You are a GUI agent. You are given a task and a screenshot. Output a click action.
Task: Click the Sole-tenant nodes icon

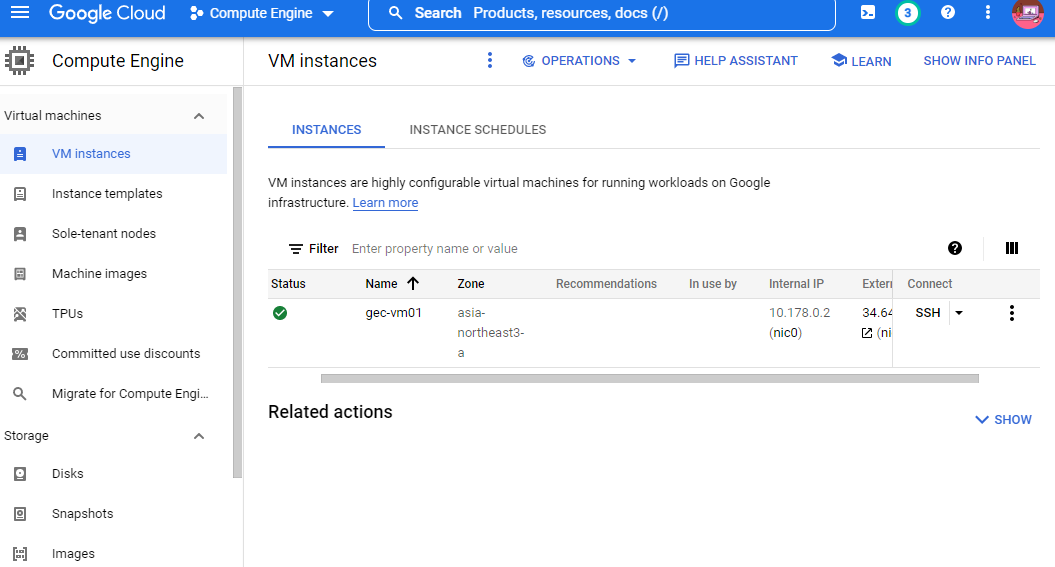coord(20,233)
